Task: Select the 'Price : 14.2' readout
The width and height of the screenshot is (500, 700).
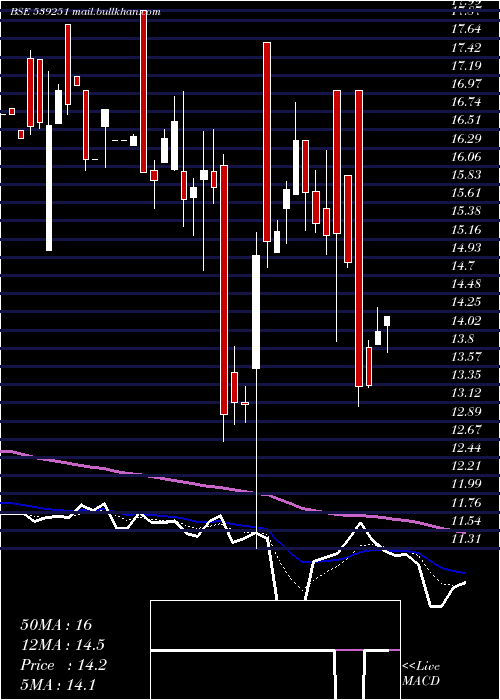Action: click(64, 665)
